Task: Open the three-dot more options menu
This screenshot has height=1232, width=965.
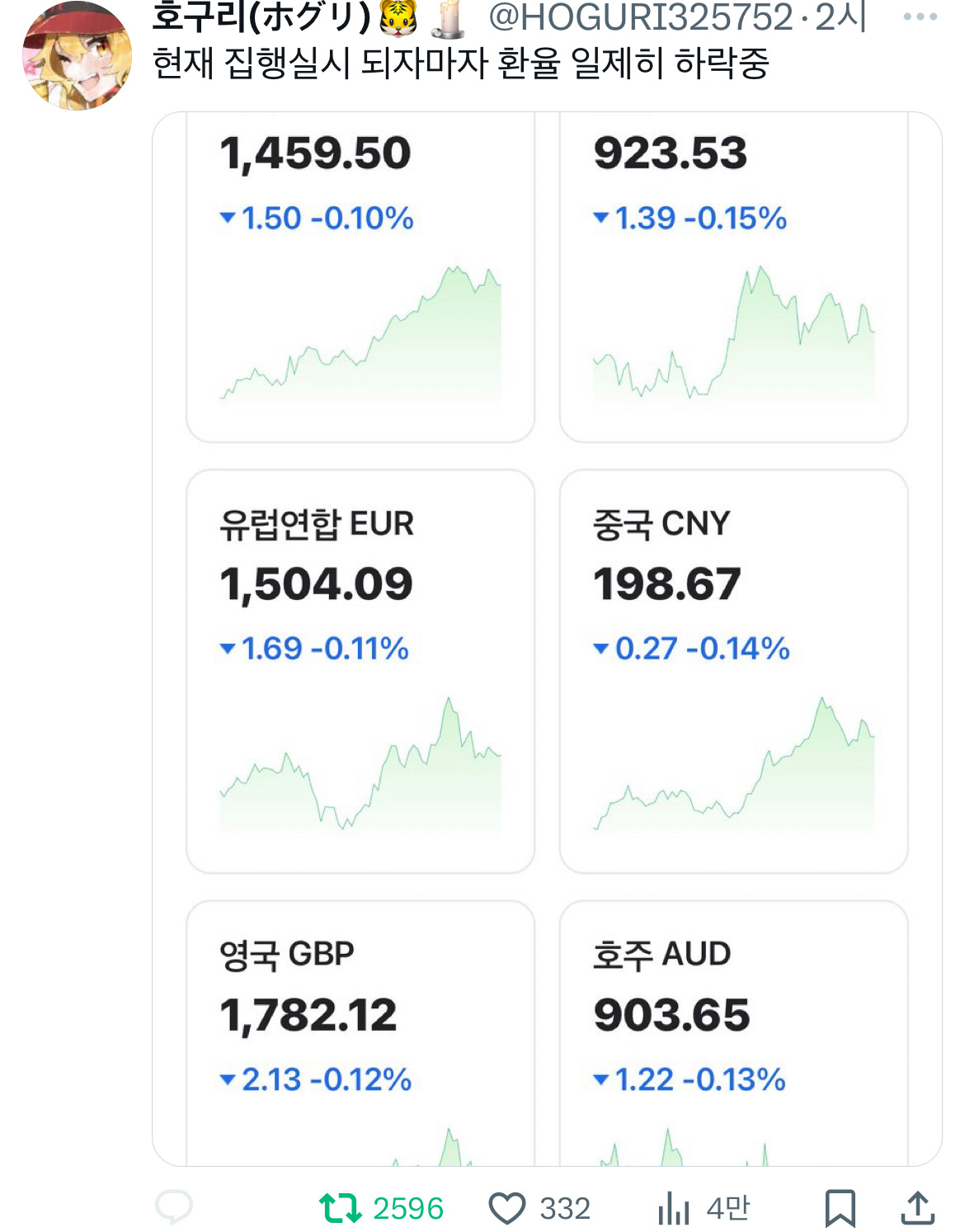Action: coord(920,17)
